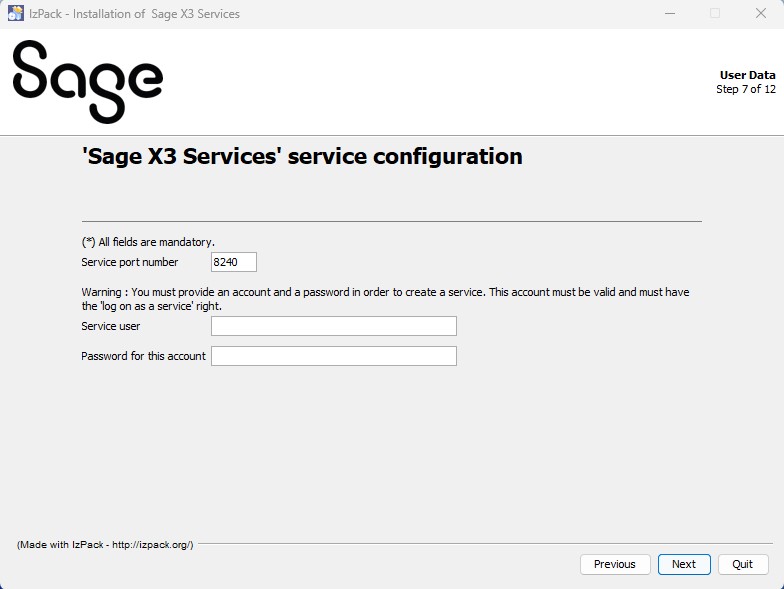This screenshot has height=589, width=784.
Task: Click the "User Data" panel title
Action: click(x=747, y=75)
